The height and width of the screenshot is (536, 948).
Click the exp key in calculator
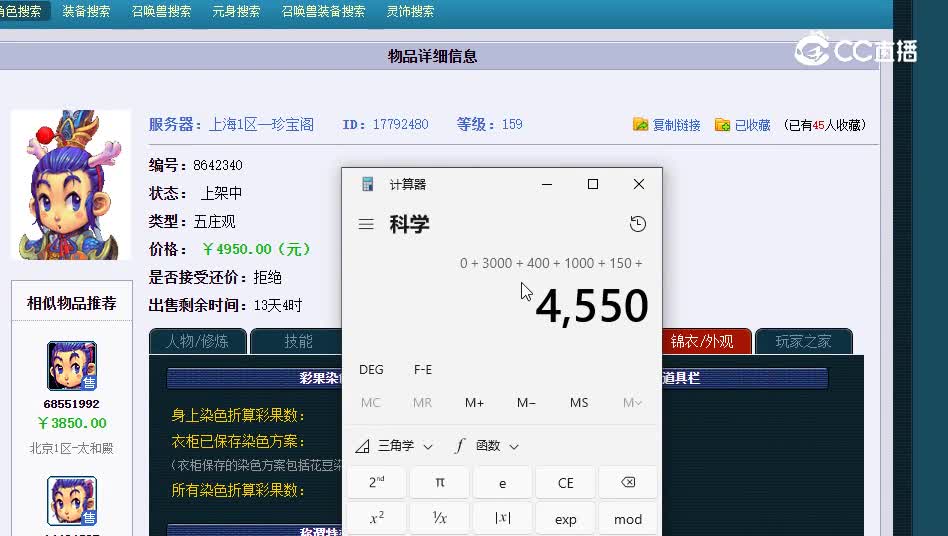click(x=565, y=518)
